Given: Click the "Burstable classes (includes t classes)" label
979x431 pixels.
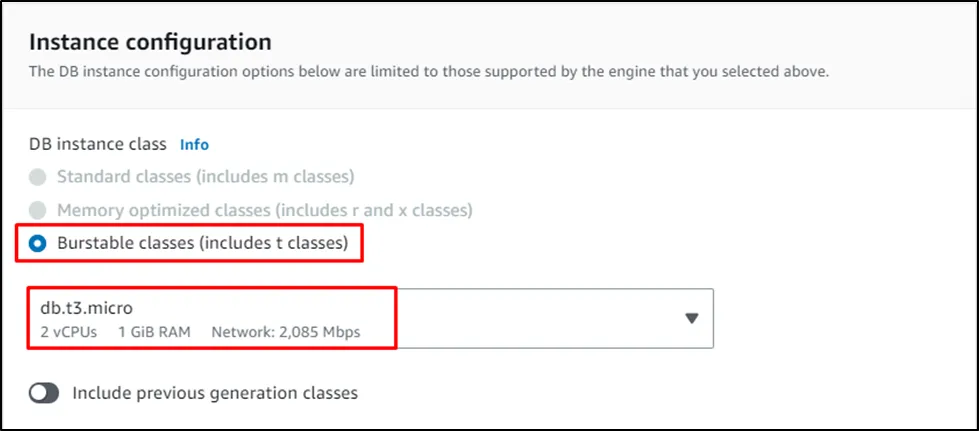Looking at the screenshot, I should 202,244.
